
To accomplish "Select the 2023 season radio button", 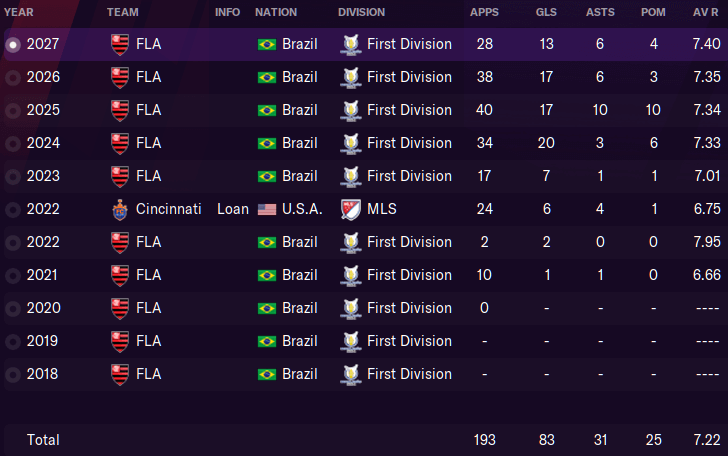I will (x=13, y=176).
